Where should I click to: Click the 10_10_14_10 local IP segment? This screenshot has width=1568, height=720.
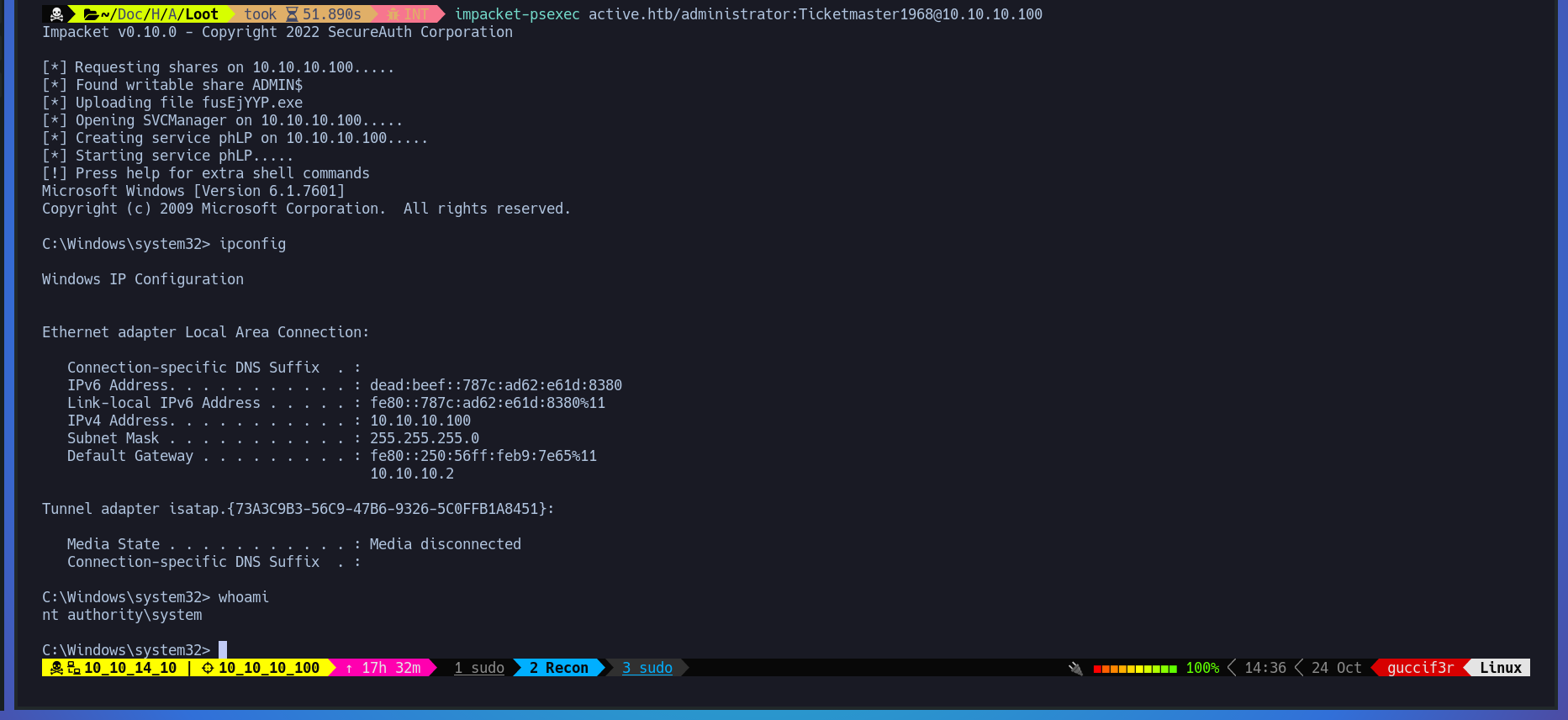point(130,668)
